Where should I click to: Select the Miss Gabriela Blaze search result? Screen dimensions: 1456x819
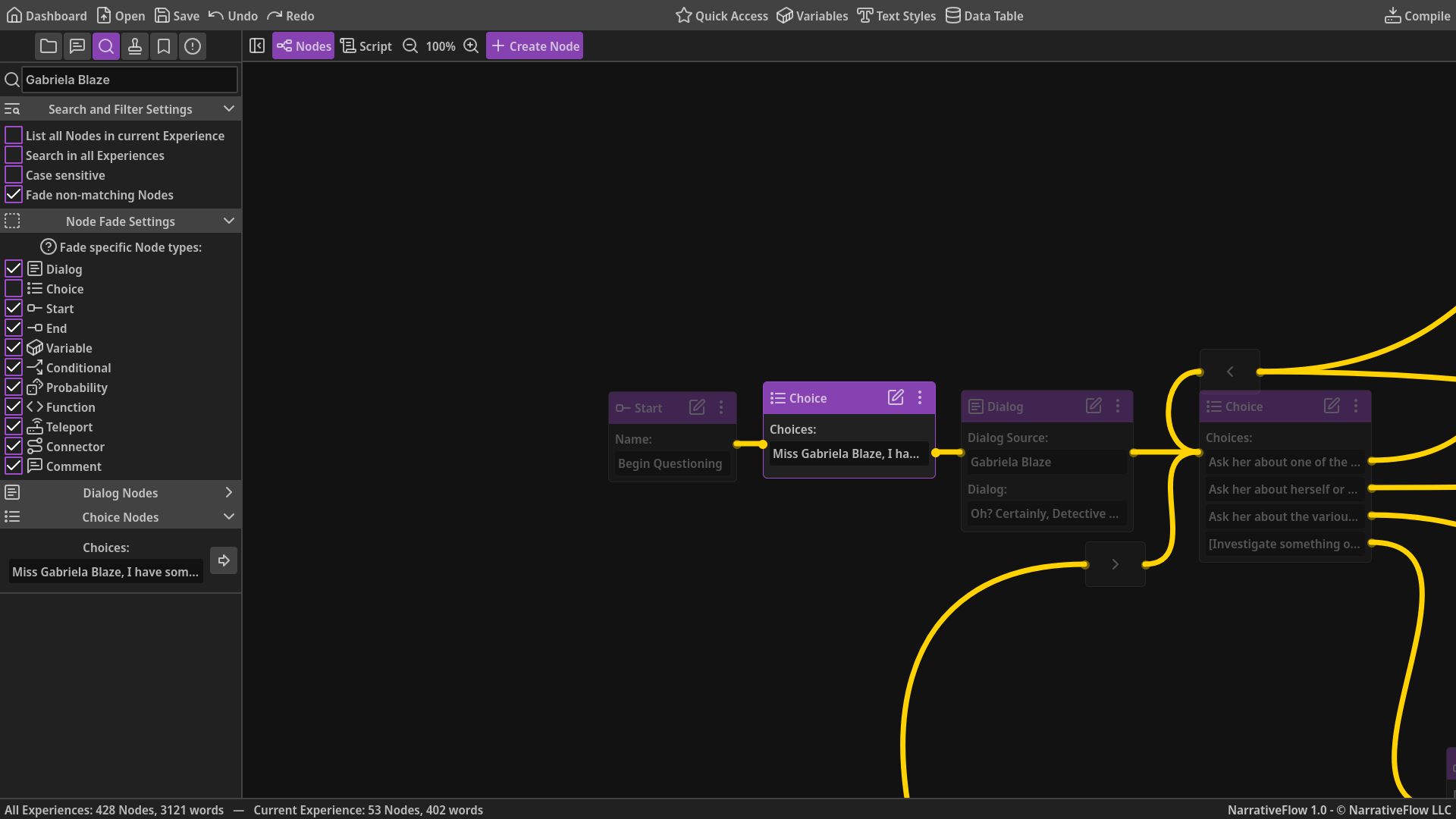pos(105,572)
